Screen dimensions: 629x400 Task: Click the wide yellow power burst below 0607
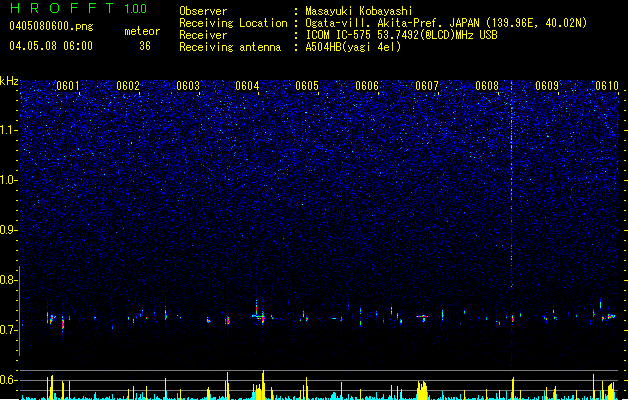(x=422, y=391)
